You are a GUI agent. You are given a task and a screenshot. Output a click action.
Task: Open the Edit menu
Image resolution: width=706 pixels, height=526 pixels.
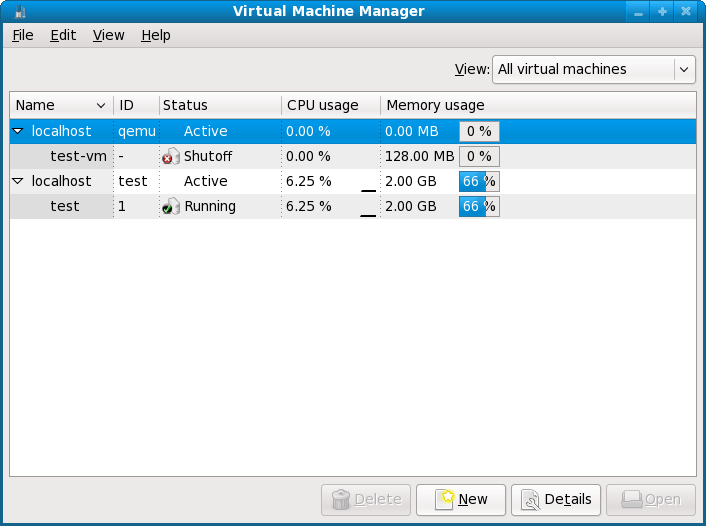coord(63,35)
